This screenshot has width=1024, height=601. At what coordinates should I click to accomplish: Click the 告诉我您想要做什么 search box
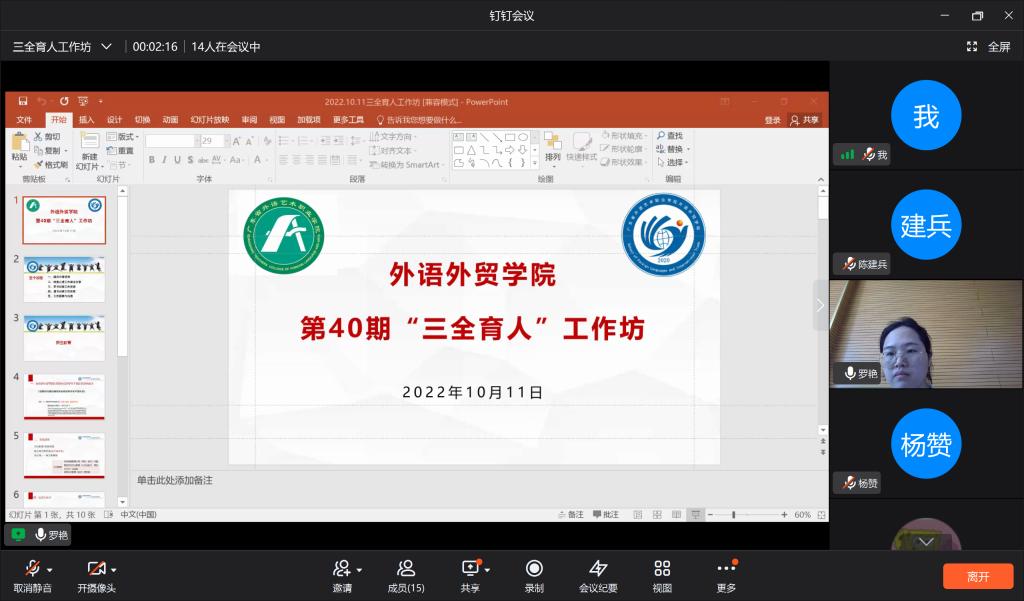(x=419, y=120)
